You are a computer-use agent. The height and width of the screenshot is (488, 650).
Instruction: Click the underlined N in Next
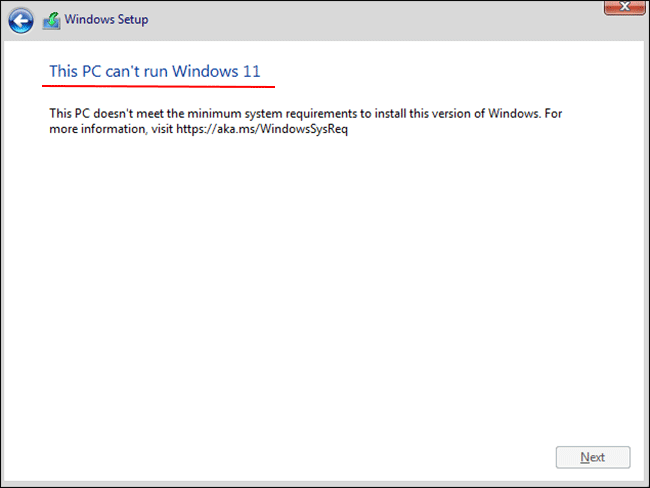(x=584, y=457)
